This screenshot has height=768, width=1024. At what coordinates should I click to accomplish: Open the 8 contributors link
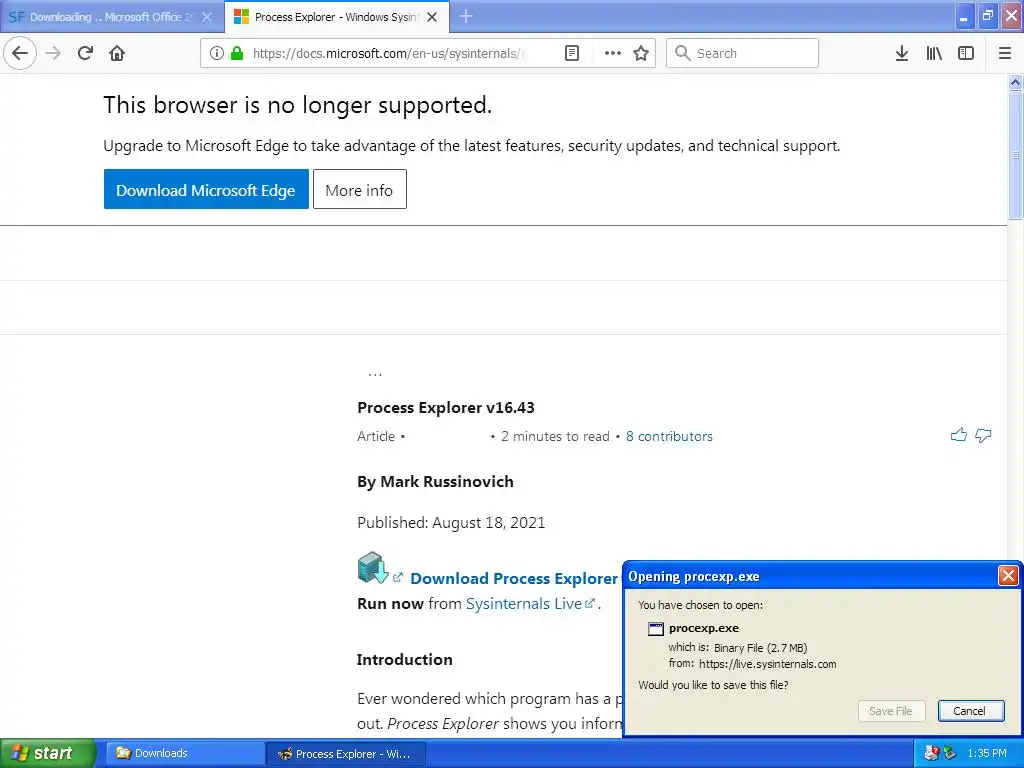pyautogui.click(x=669, y=436)
